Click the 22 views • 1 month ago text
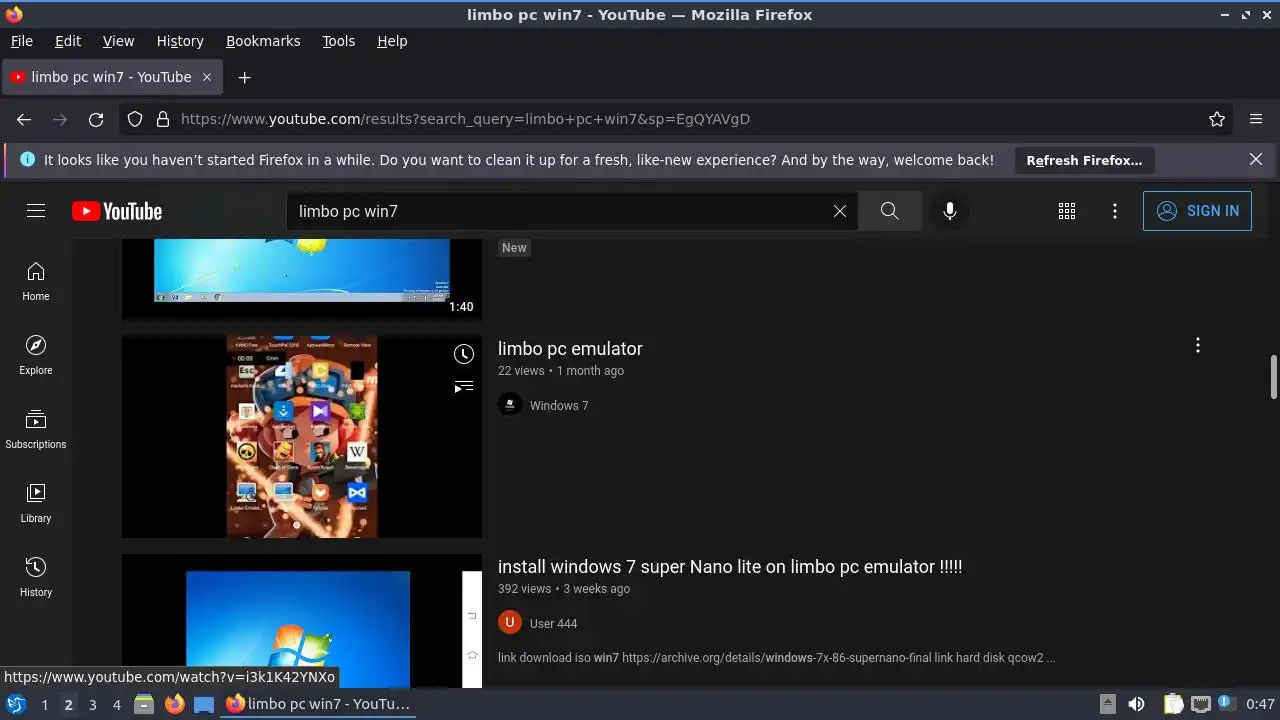 coord(561,371)
